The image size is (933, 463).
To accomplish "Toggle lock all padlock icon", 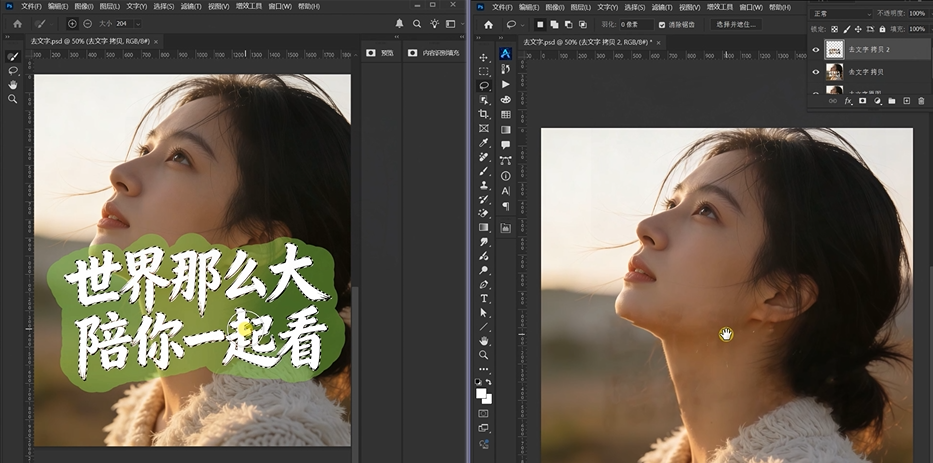I will pyautogui.click(x=882, y=29).
